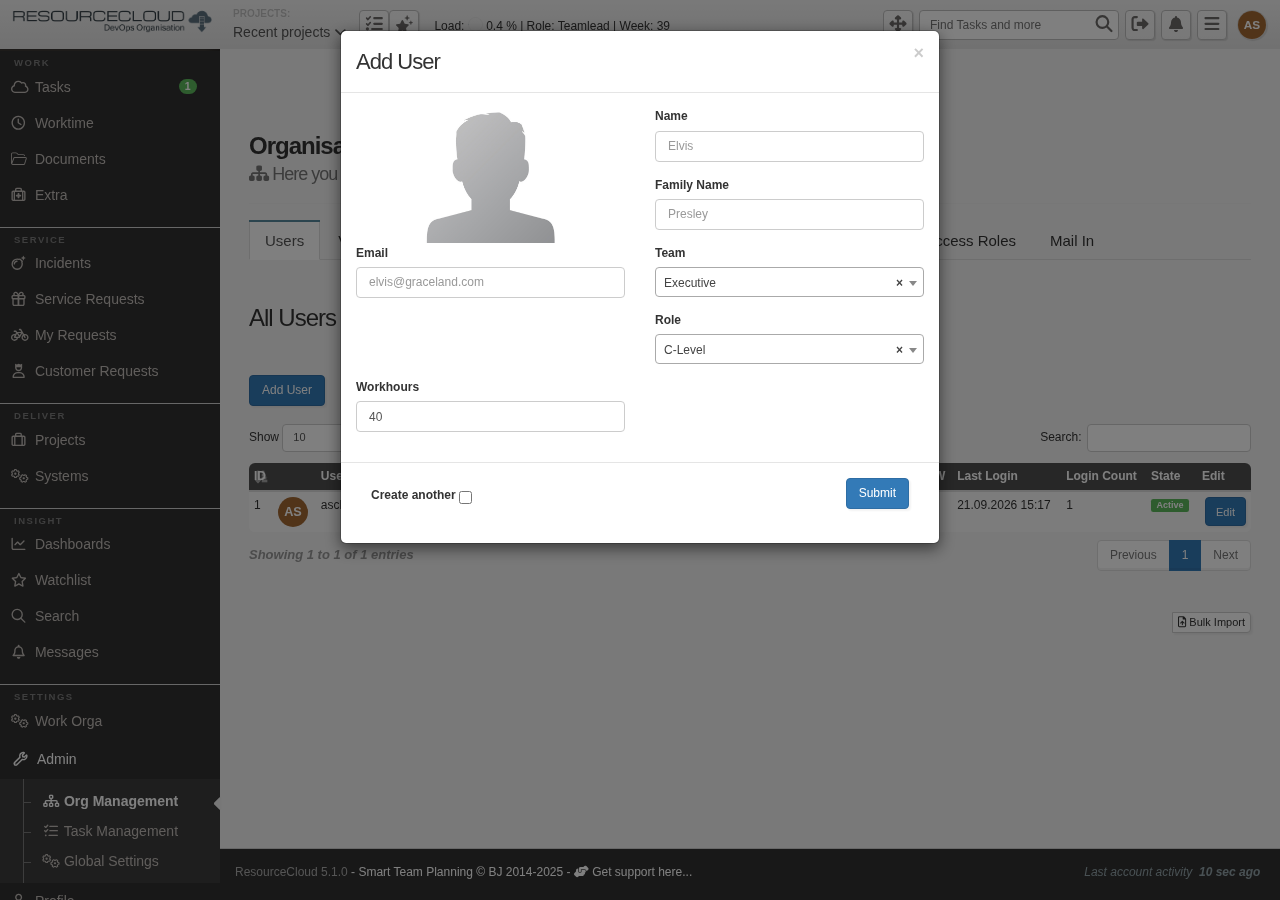1280x900 pixels.
Task: Click the task checklist icon in header
Action: (374, 25)
